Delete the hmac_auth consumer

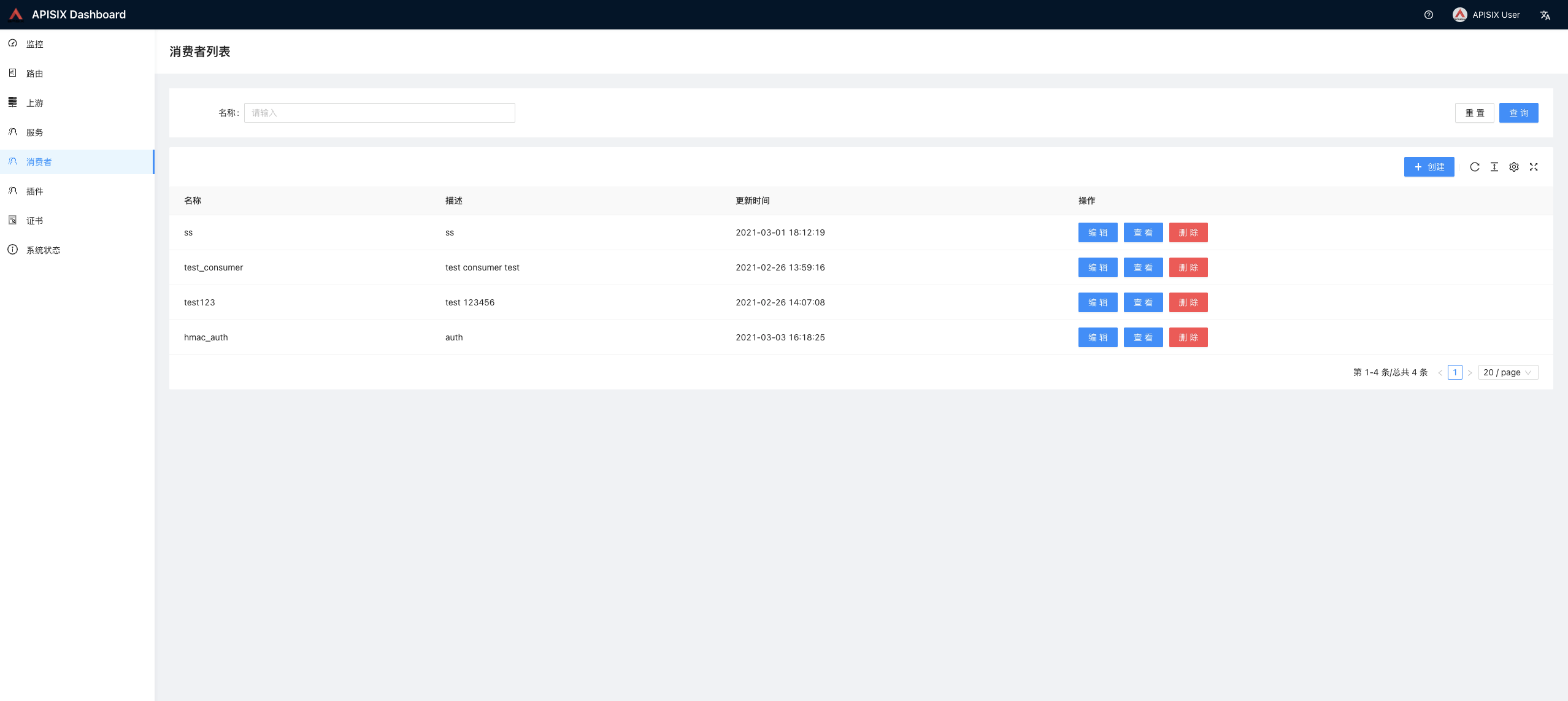pos(1188,337)
